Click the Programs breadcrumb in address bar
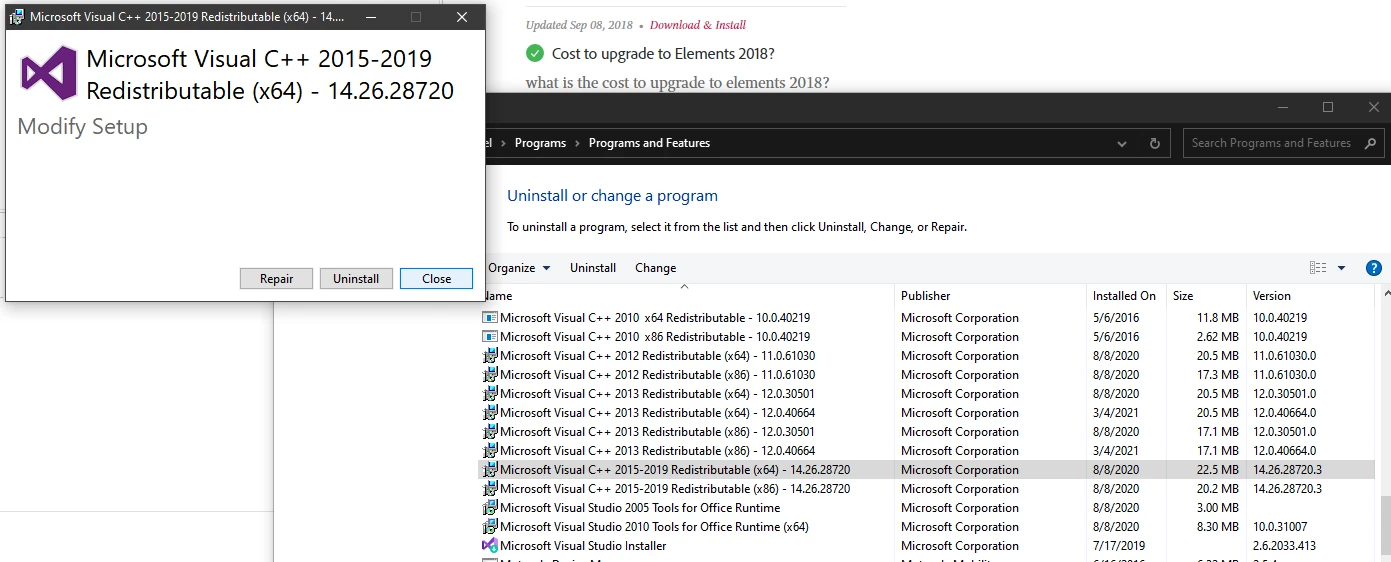 pos(540,143)
